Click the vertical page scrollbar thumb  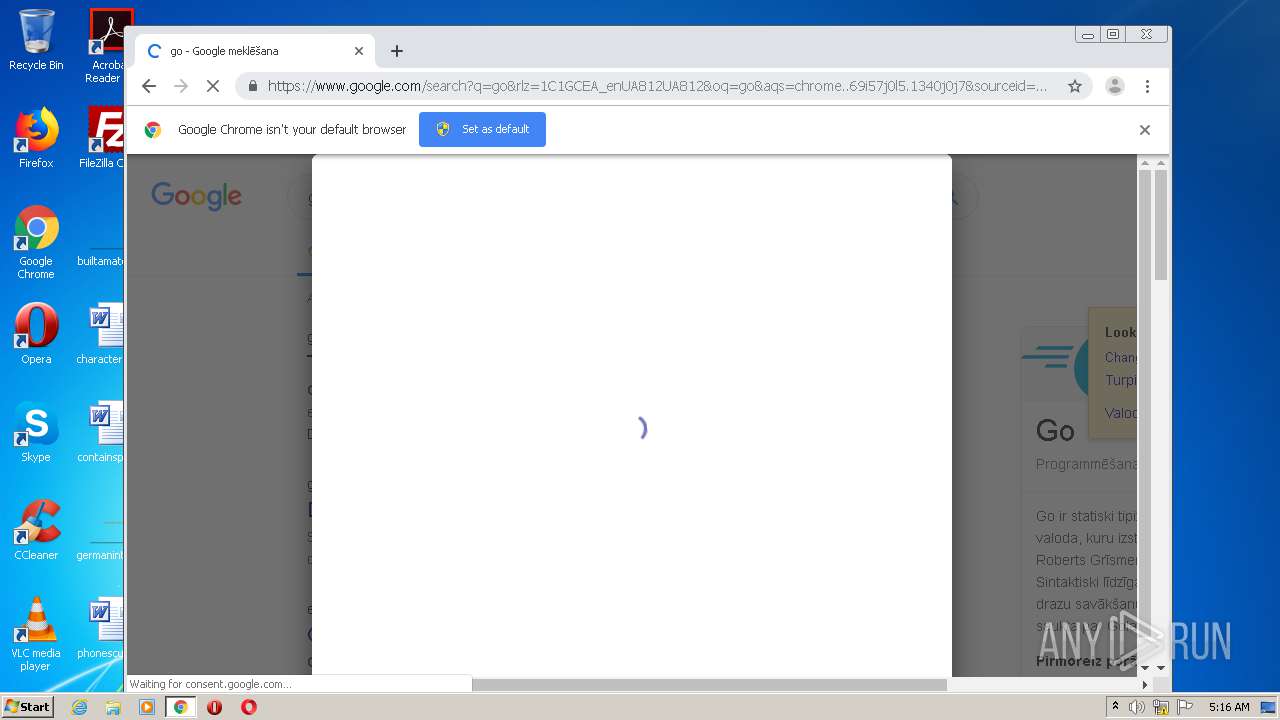[1161, 225]
